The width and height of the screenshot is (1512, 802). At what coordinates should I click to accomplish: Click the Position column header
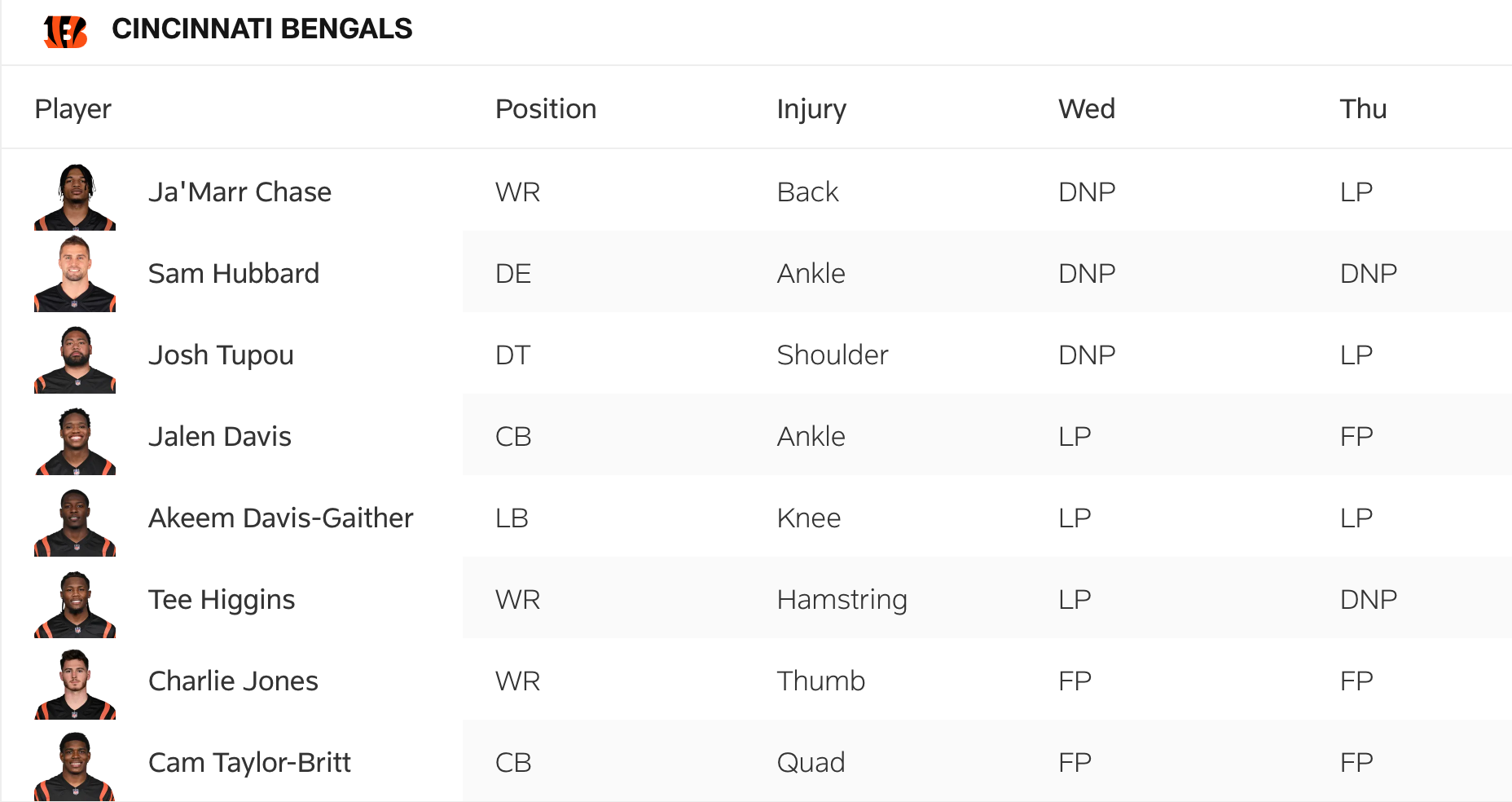click(546, 109)
